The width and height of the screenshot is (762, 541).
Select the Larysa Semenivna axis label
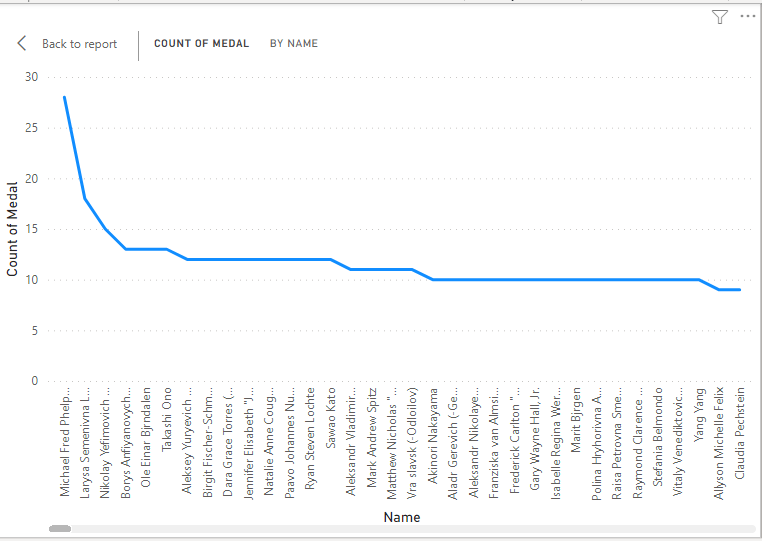[86, 441]
